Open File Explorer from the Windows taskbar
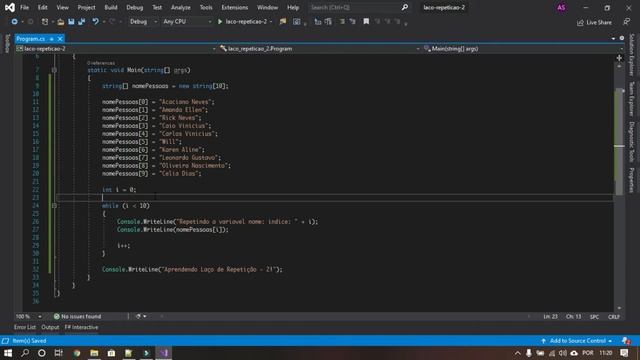 click(94, 353)
